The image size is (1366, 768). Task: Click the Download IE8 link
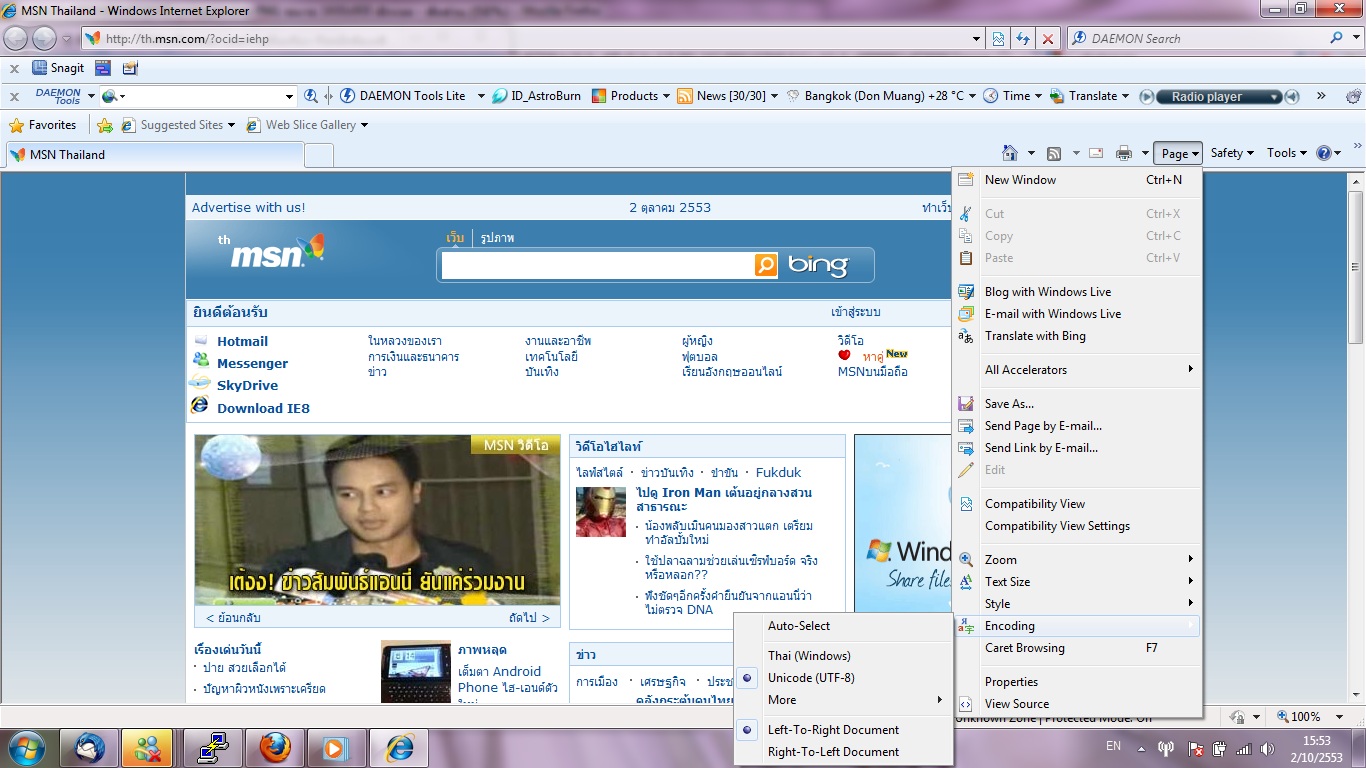coord(263,408)
